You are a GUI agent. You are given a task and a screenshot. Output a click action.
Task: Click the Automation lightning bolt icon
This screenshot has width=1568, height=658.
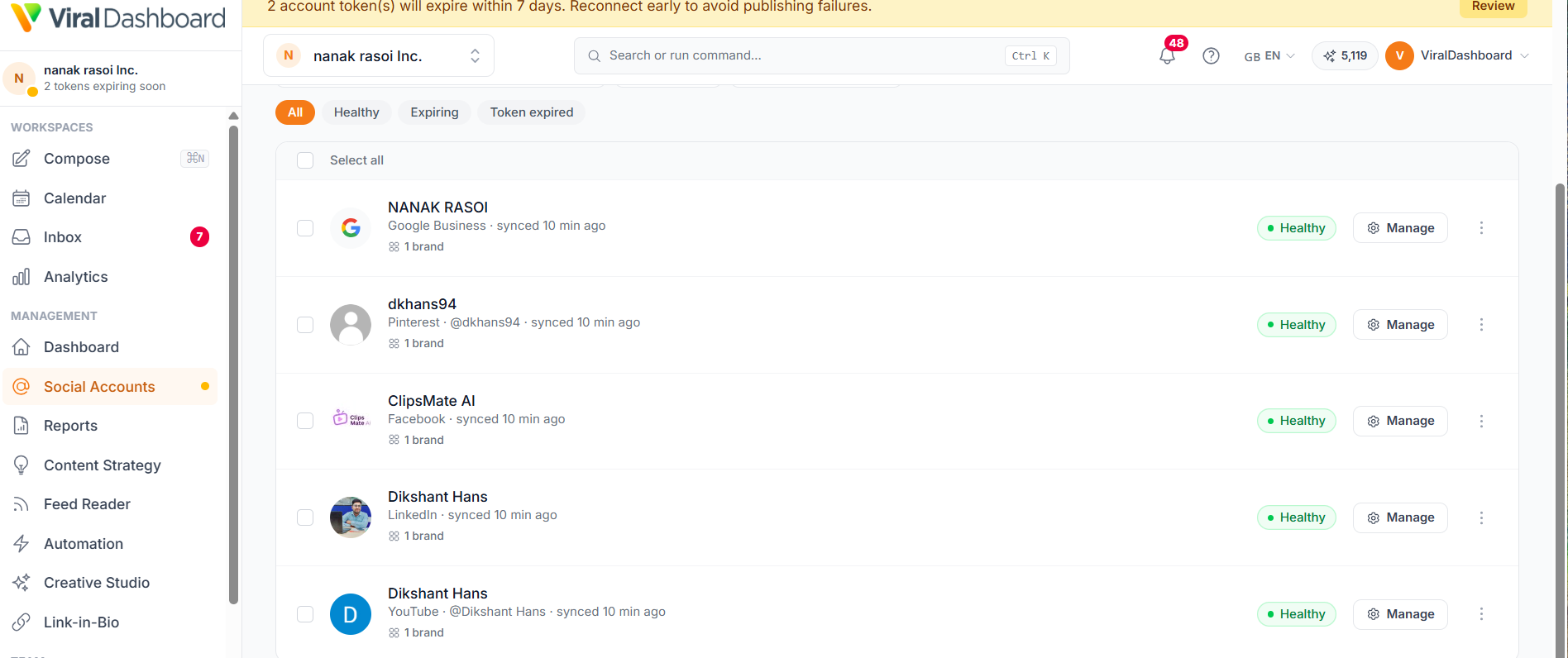click(x=22, y=544)
